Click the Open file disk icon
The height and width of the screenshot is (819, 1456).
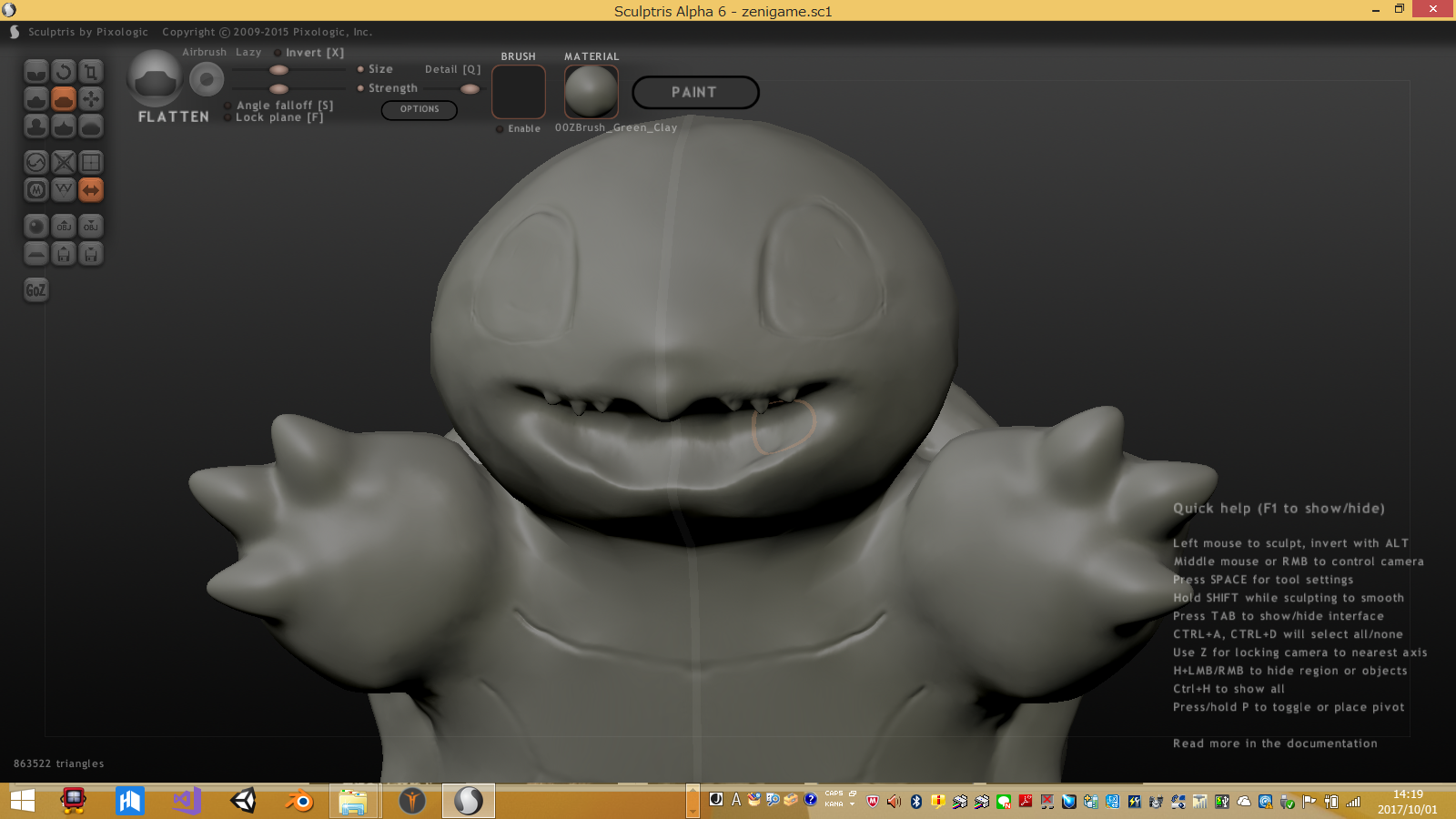[64, 254]
